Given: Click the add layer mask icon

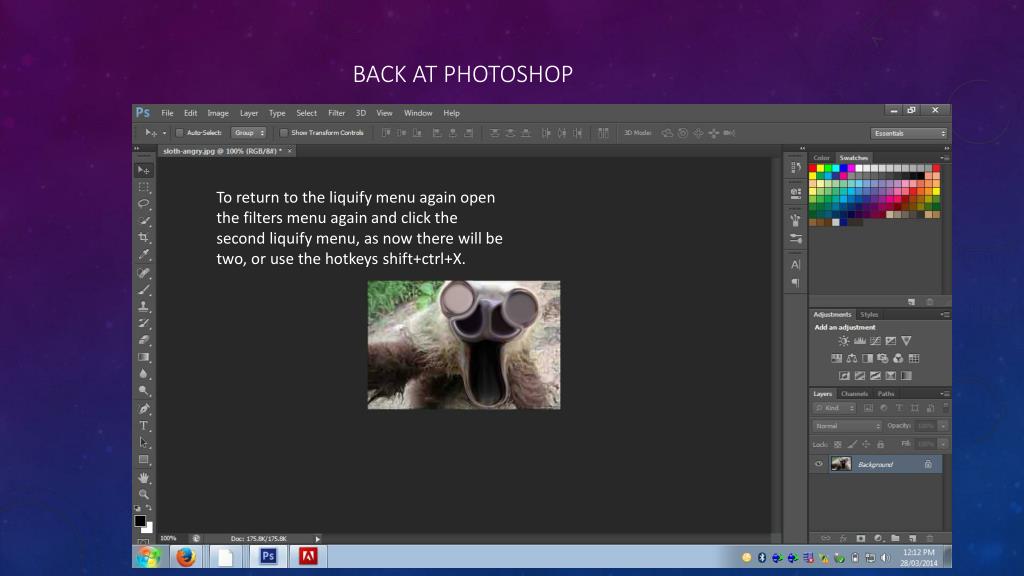Looking at the screenshot, I should pyautogui.click(x=861, y=539).
